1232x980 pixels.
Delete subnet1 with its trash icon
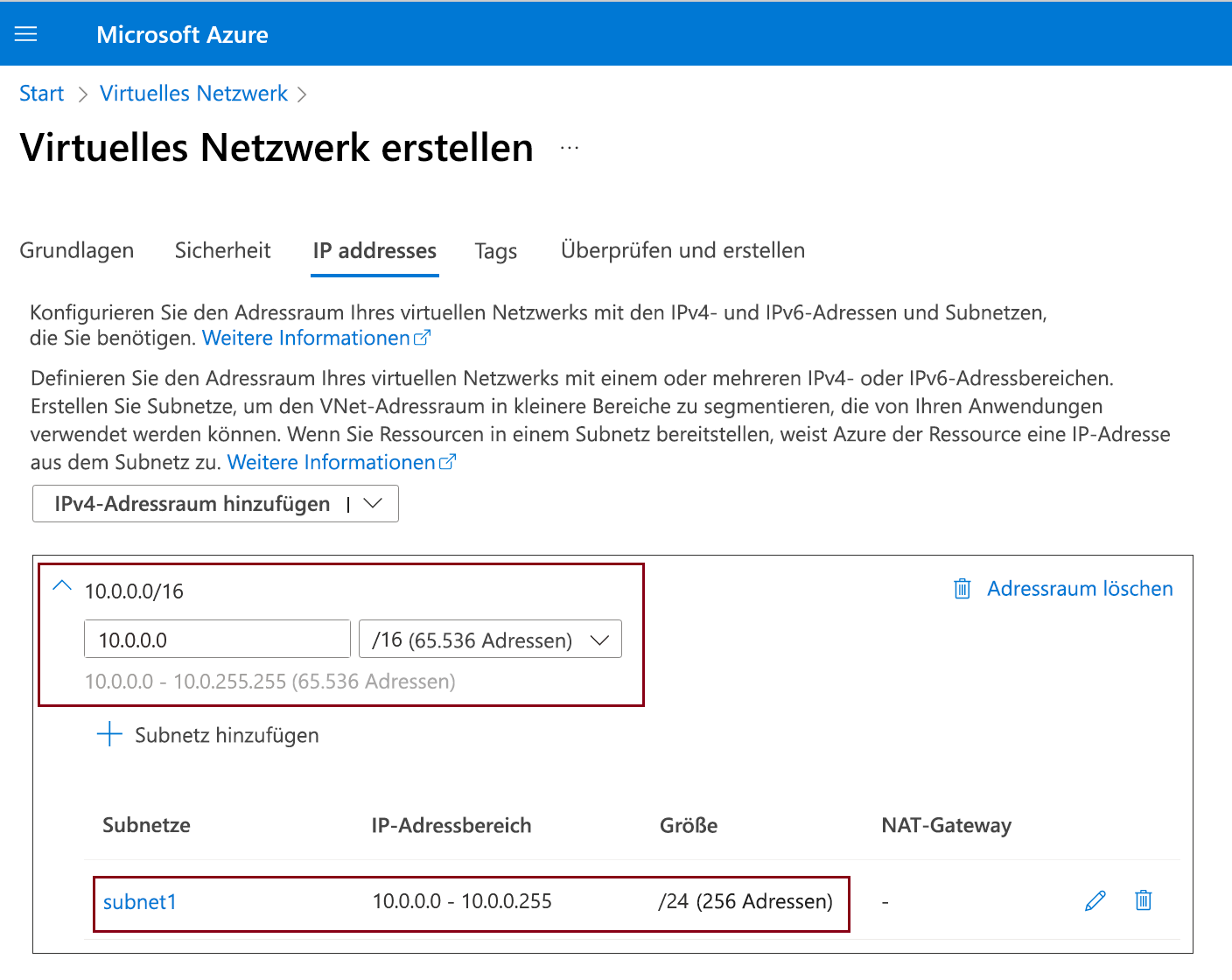pyautogui.click(x=1143, y=900)
